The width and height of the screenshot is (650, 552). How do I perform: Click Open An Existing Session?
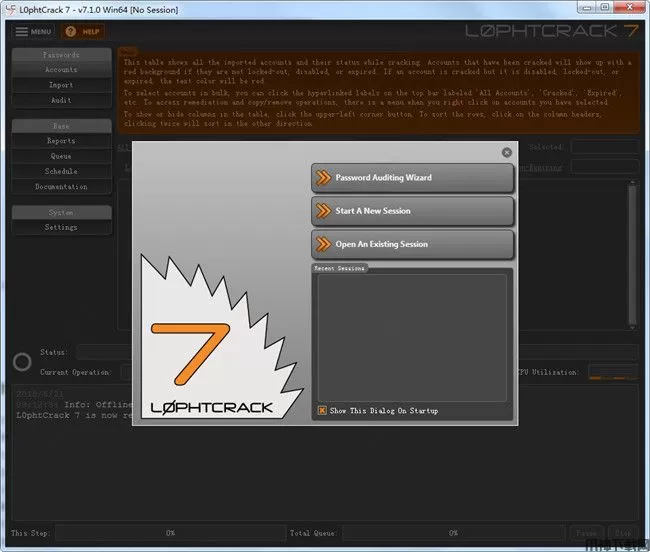point(412,244)
